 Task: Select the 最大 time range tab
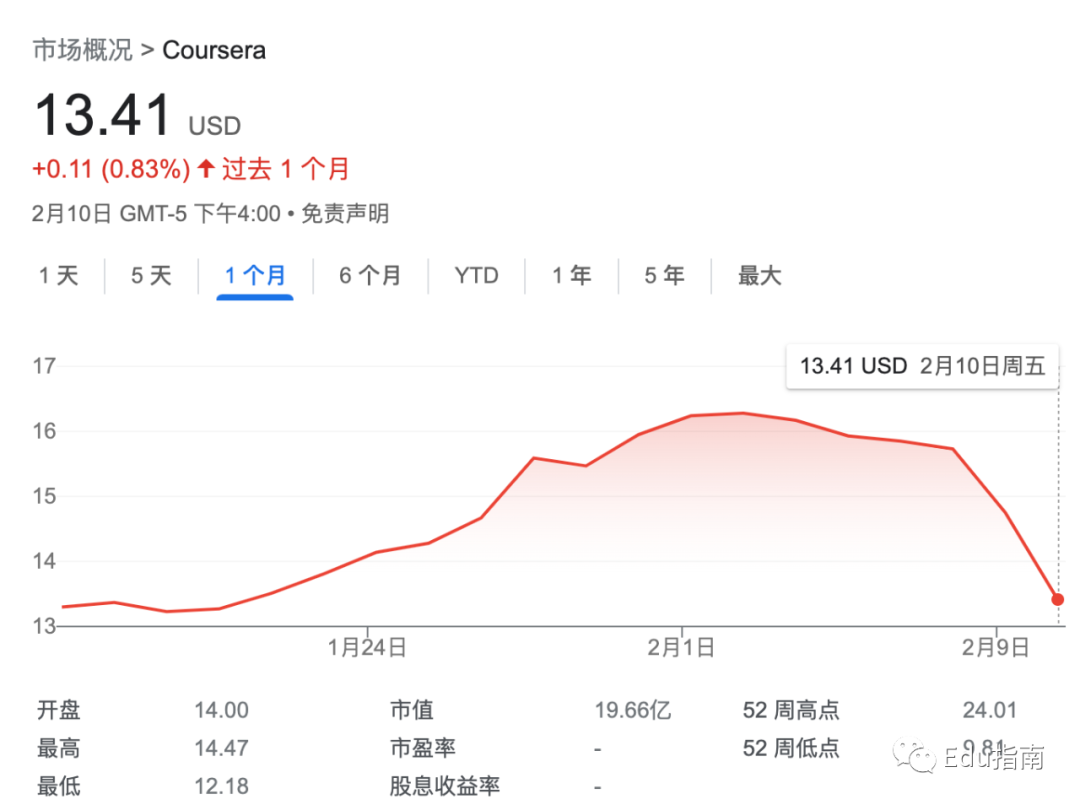760,275
